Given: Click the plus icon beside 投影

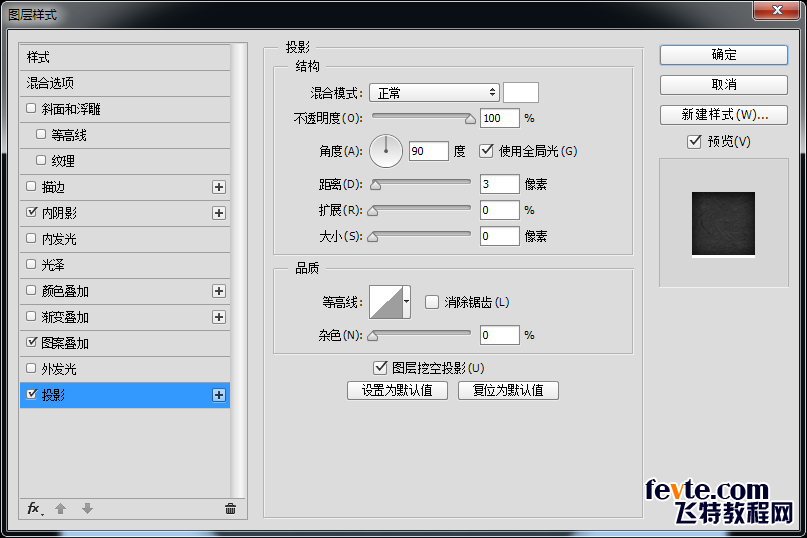Looking at the screenshot, I should pyautogui.click(x=219, y=395).
